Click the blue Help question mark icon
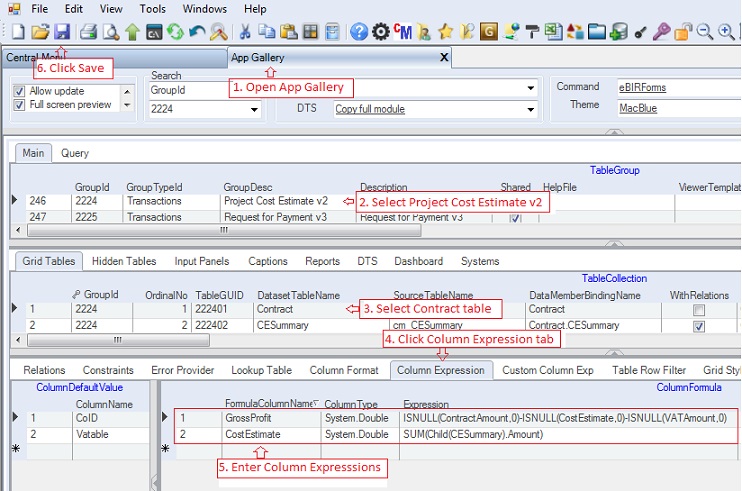This screenshot has width=742, height=491. pyautogui.click(x=359, y=32)
